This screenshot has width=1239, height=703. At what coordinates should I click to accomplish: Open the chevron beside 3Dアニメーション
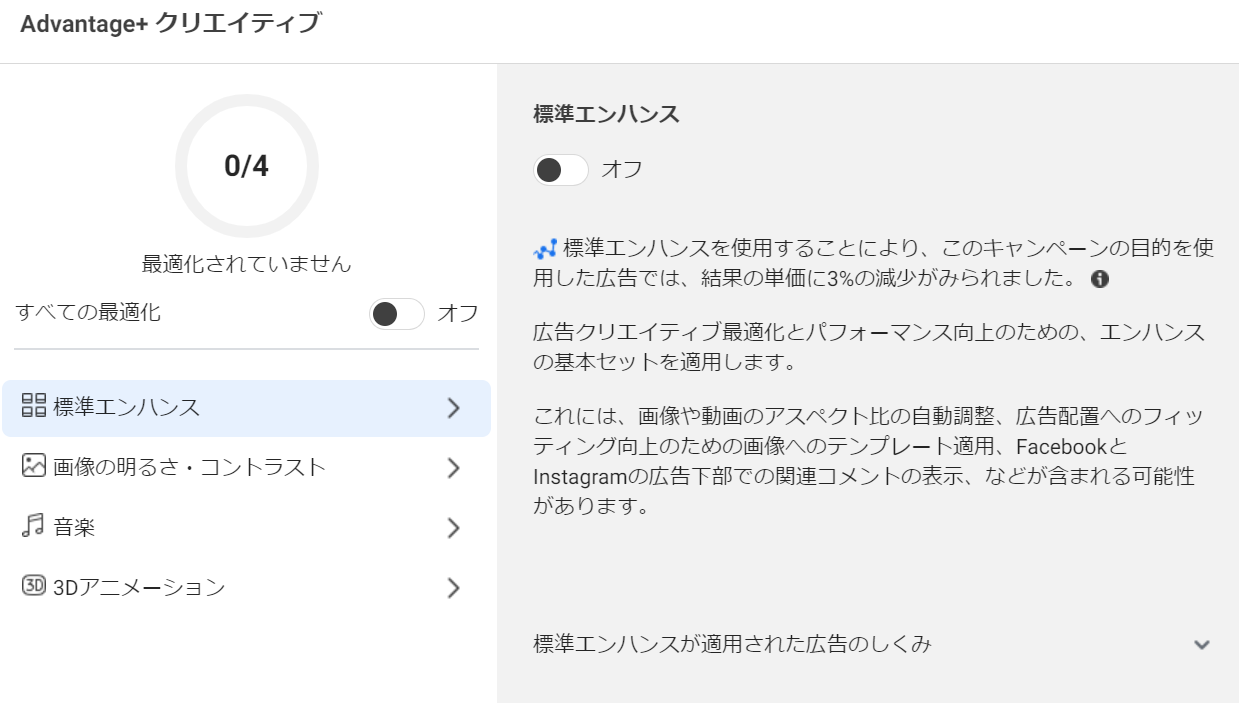[453, 587]
